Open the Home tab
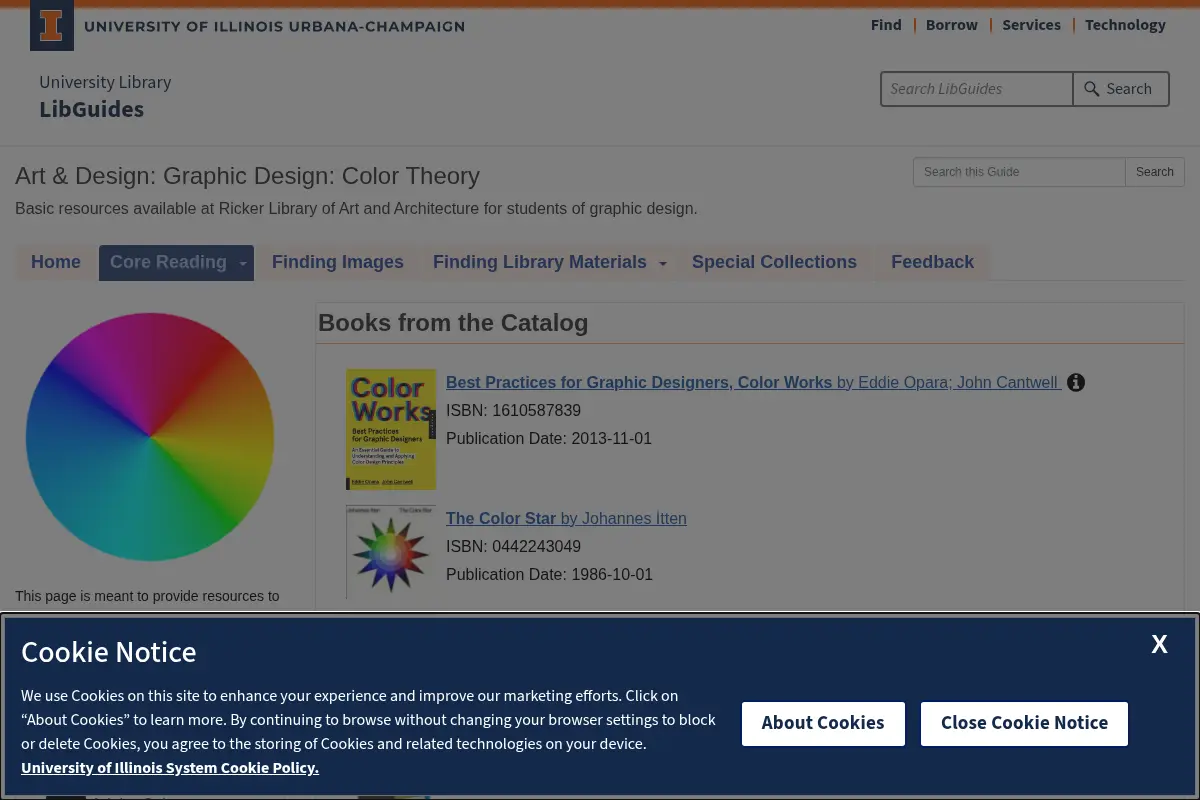 (x=56, y=262)
